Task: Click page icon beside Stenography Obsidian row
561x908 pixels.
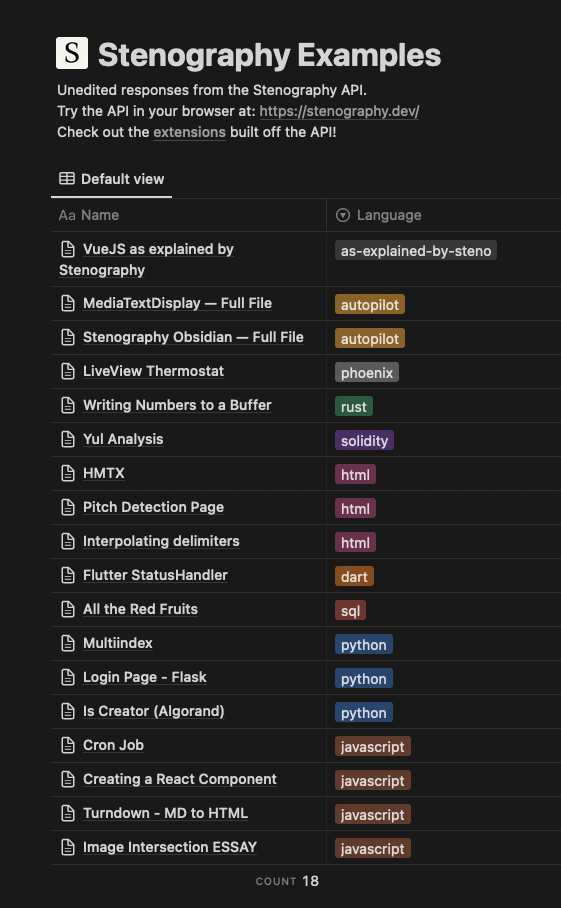Action: coord(68,338)
